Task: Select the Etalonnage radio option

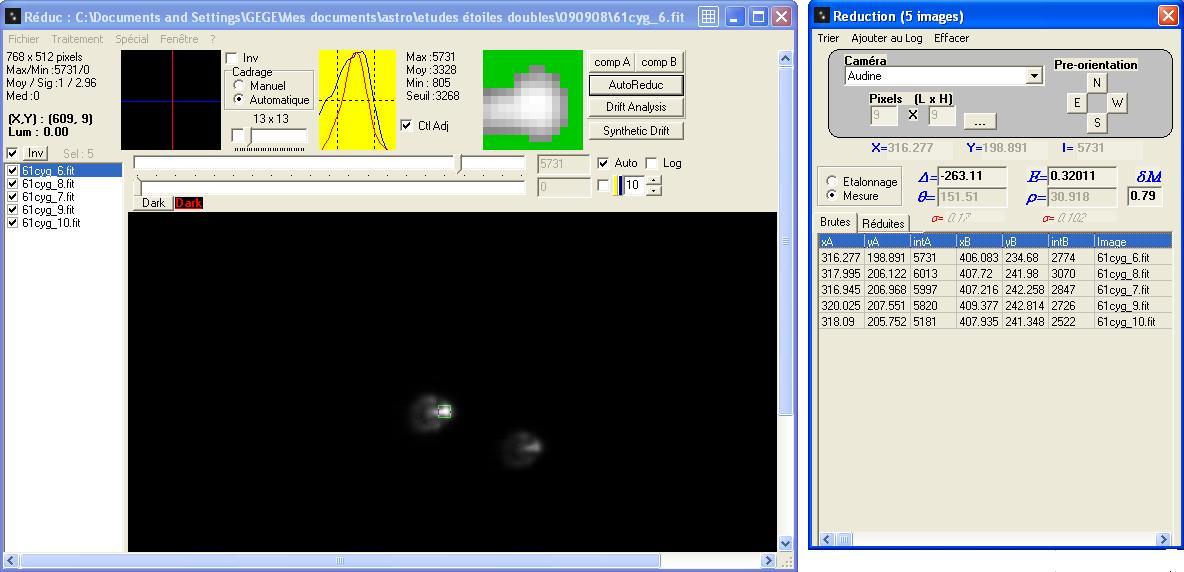Action: pyautogui.click(x=832, y=182)
